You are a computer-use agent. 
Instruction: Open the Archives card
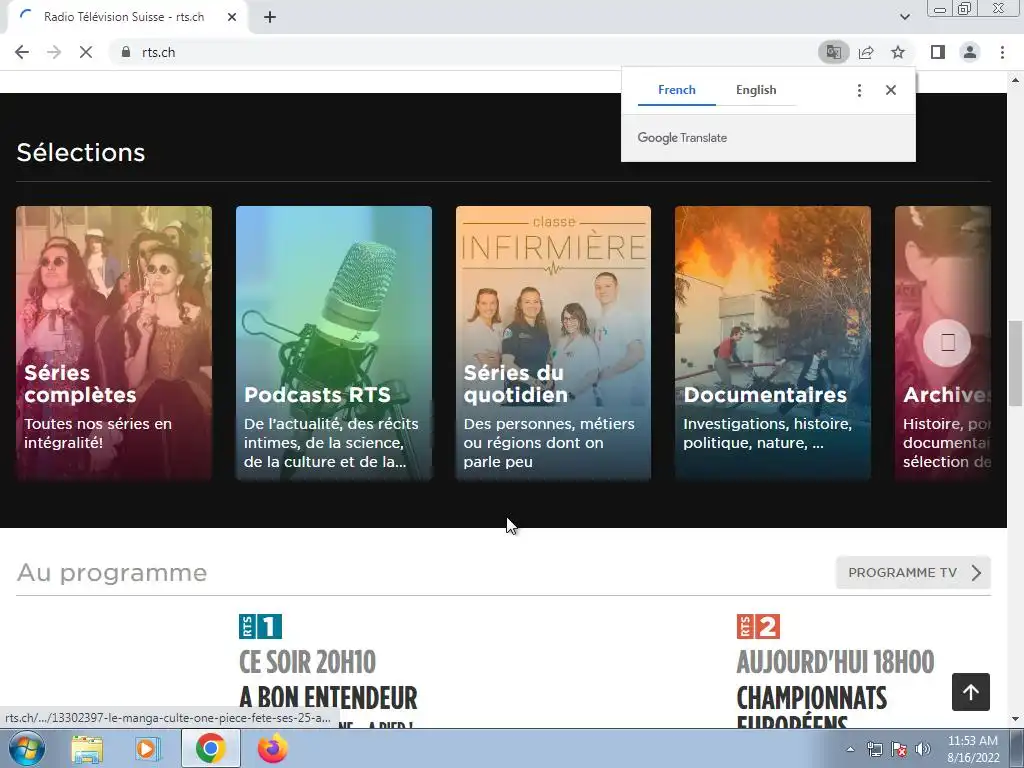(943, 344)
